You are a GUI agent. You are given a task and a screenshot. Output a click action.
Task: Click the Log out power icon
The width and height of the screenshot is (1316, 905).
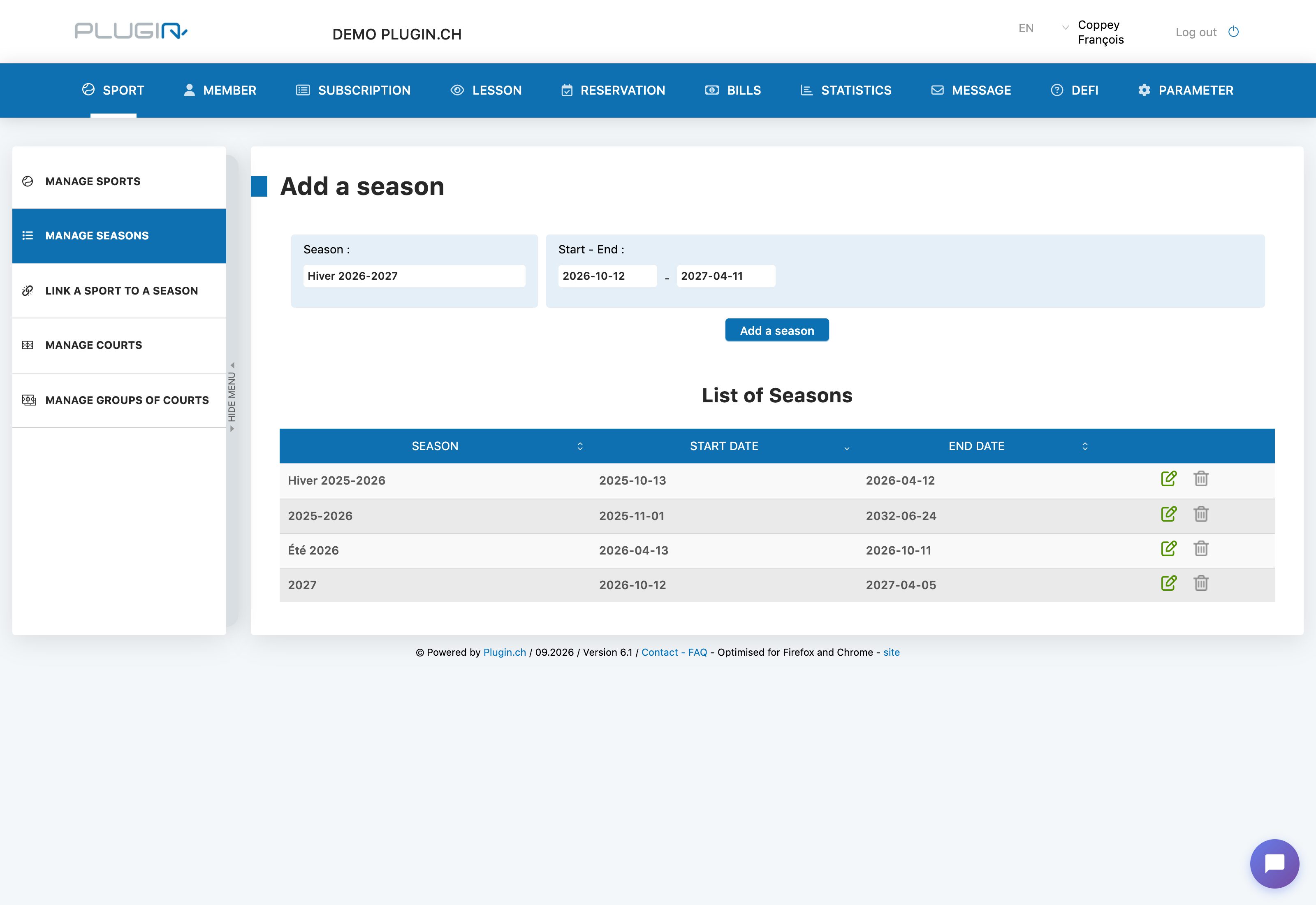pos(1233,32)
